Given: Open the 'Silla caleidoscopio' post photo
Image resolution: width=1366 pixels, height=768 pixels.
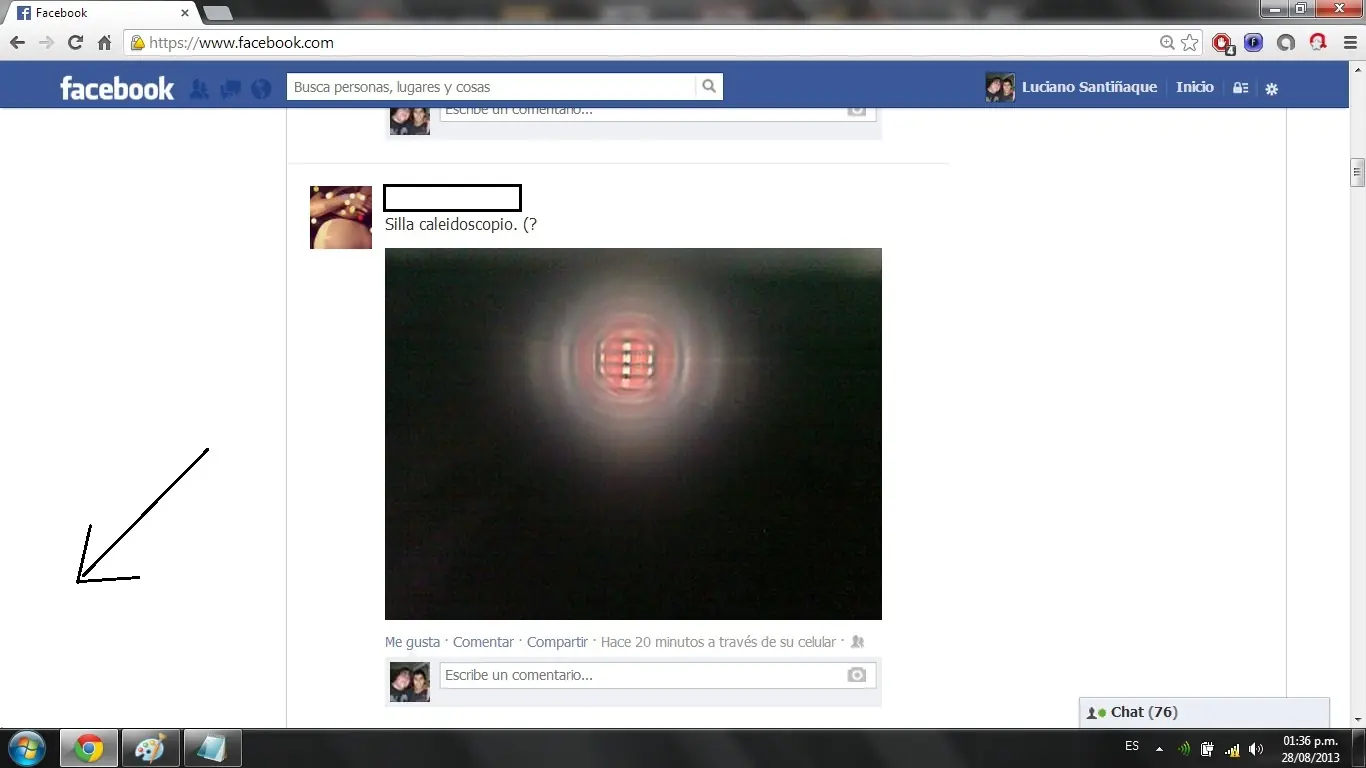Looking at the screenshot, I should pos(633,434).
